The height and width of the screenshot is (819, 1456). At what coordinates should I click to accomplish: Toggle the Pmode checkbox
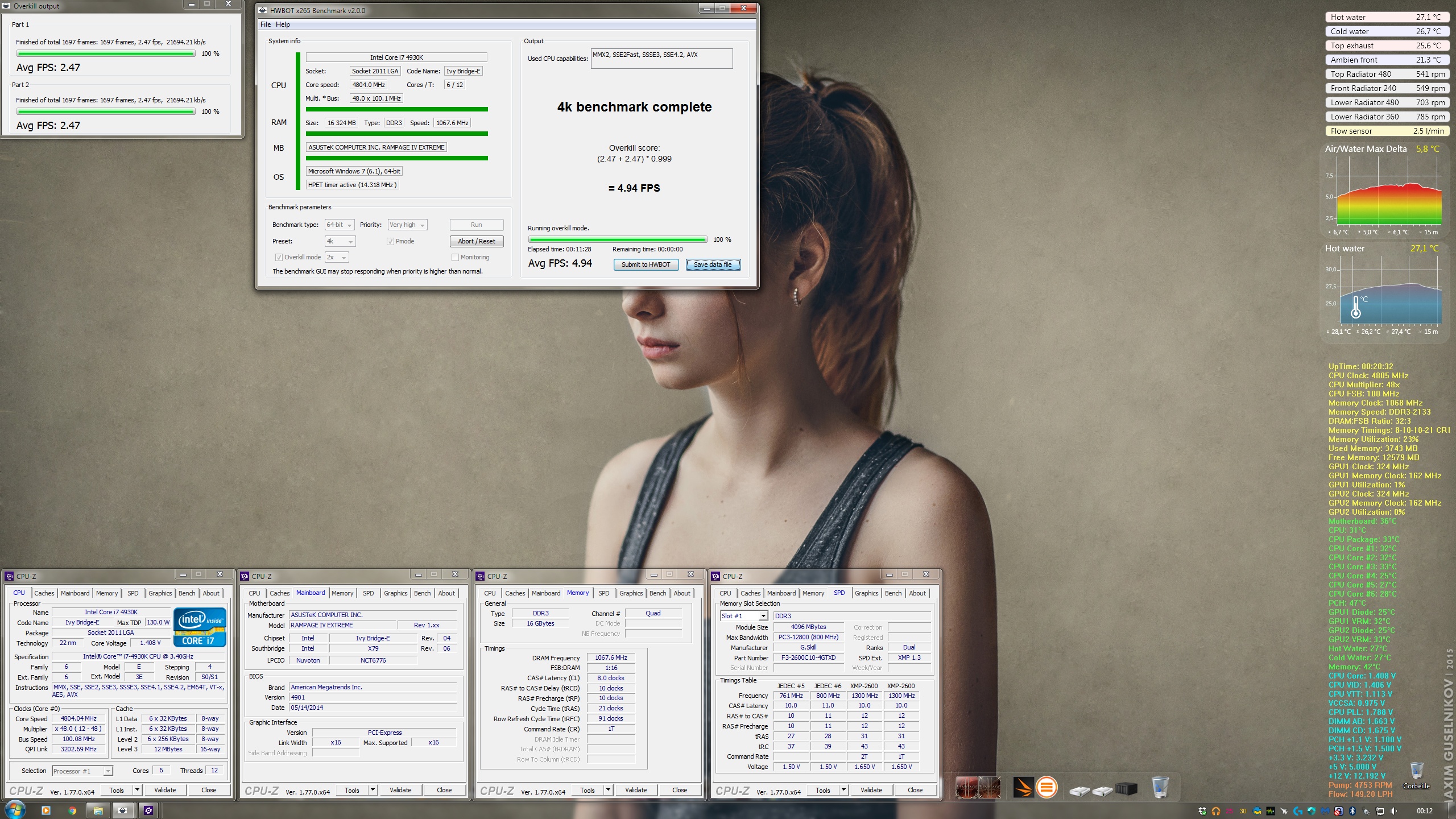pyautogui.click(x=390, y=242)
